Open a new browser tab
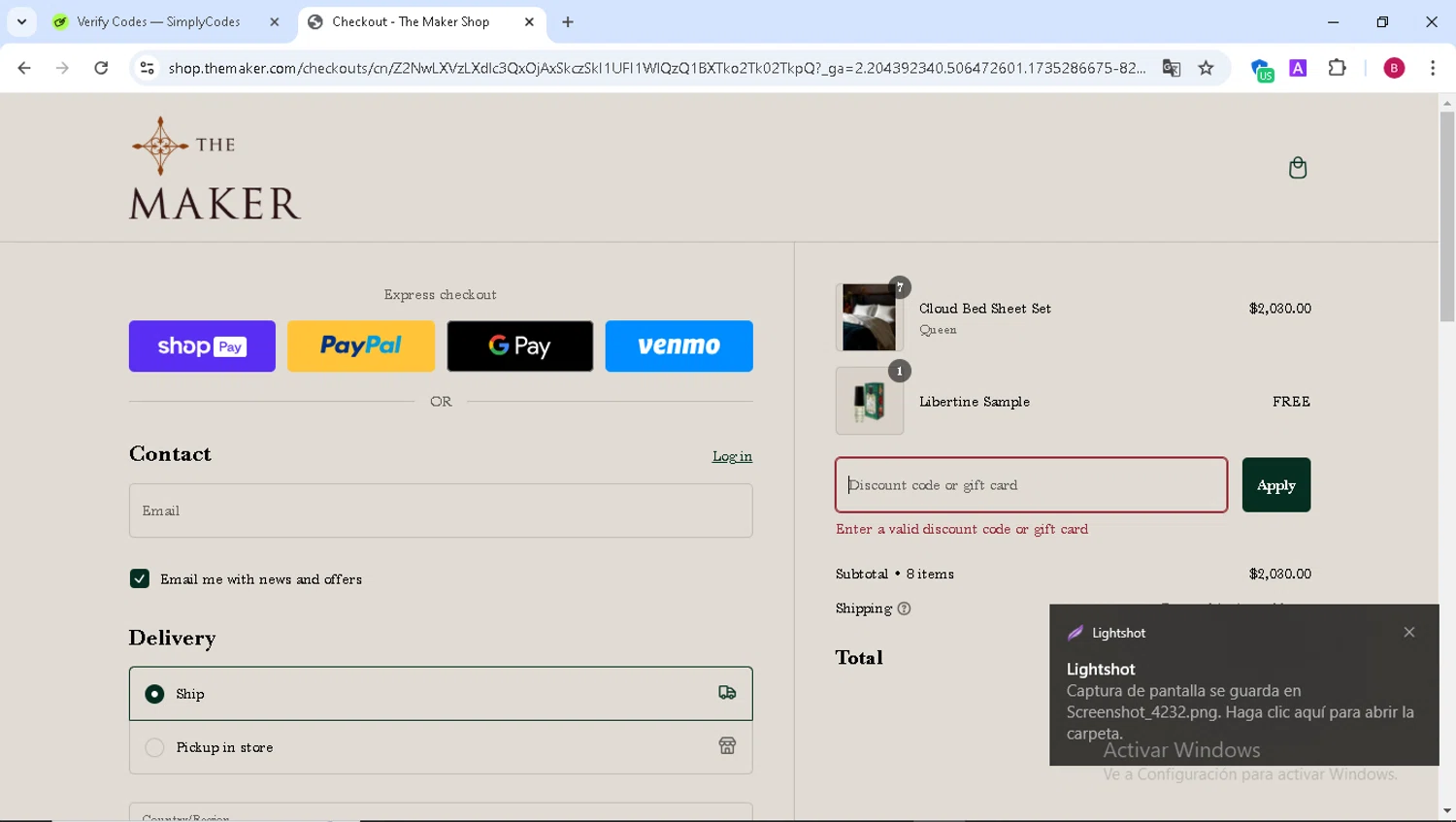This screenshot has width=1456, height=822. pyautogui.click(x=568, y=21)
